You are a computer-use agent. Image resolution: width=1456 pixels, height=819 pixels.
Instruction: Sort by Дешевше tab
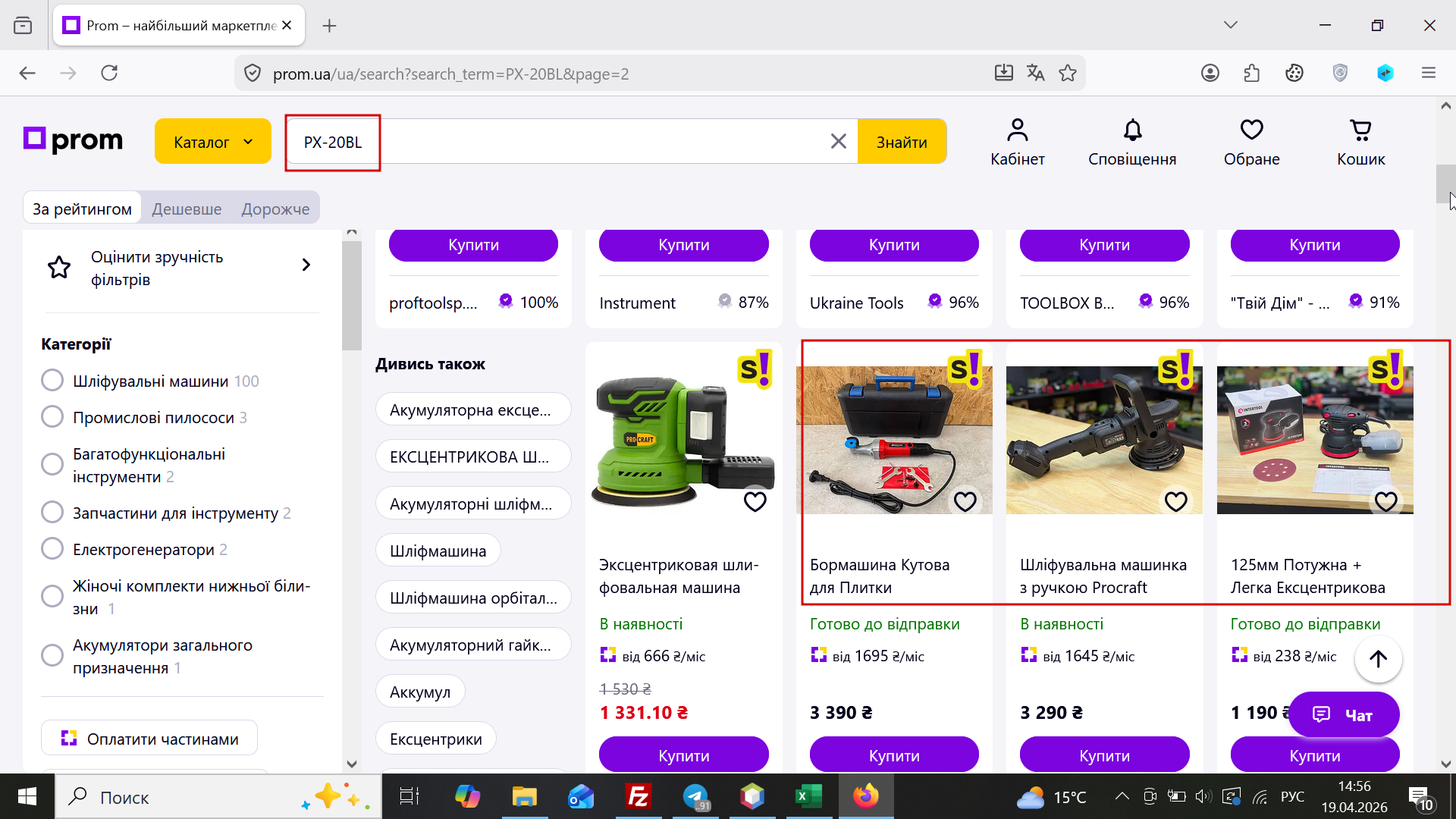click(187, 209)
